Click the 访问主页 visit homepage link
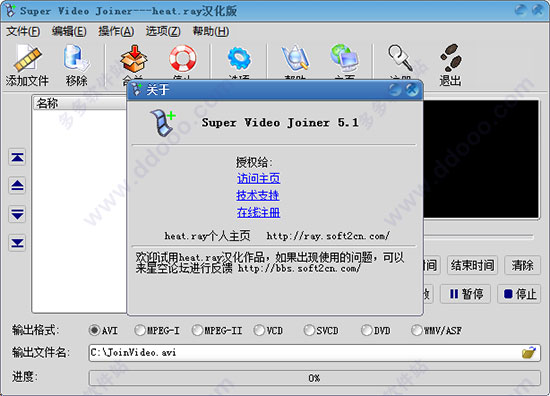The height and width of the screenshot is (396, 550). pos(259,179)
